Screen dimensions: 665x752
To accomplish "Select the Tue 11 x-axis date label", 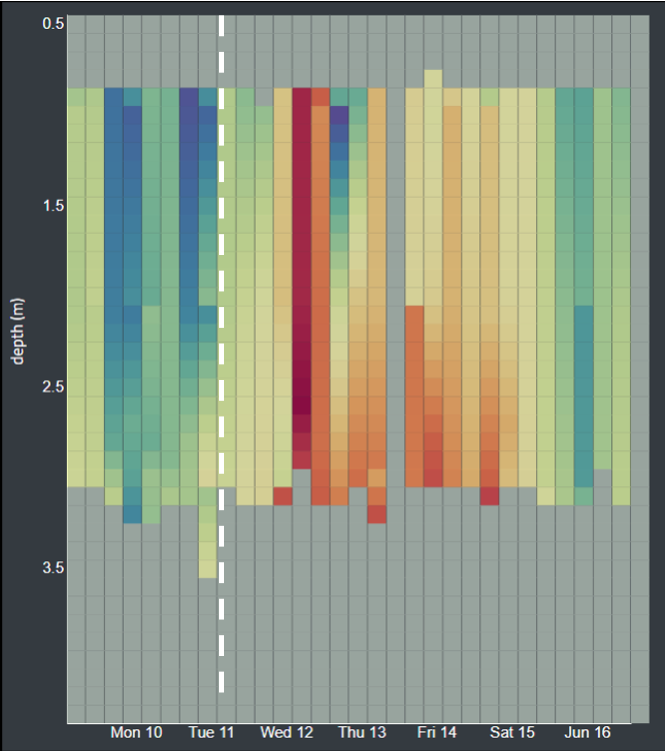I will point(212,733).
